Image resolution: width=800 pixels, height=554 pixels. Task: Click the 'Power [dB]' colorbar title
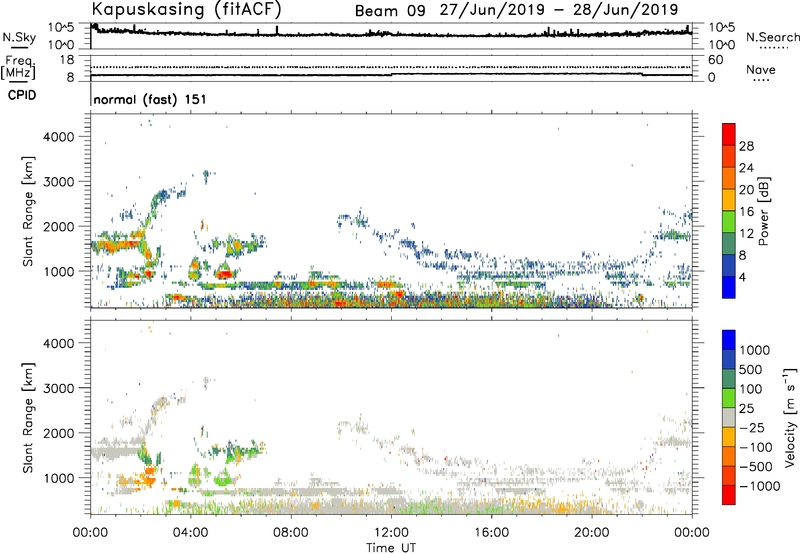tap(763, 211)
